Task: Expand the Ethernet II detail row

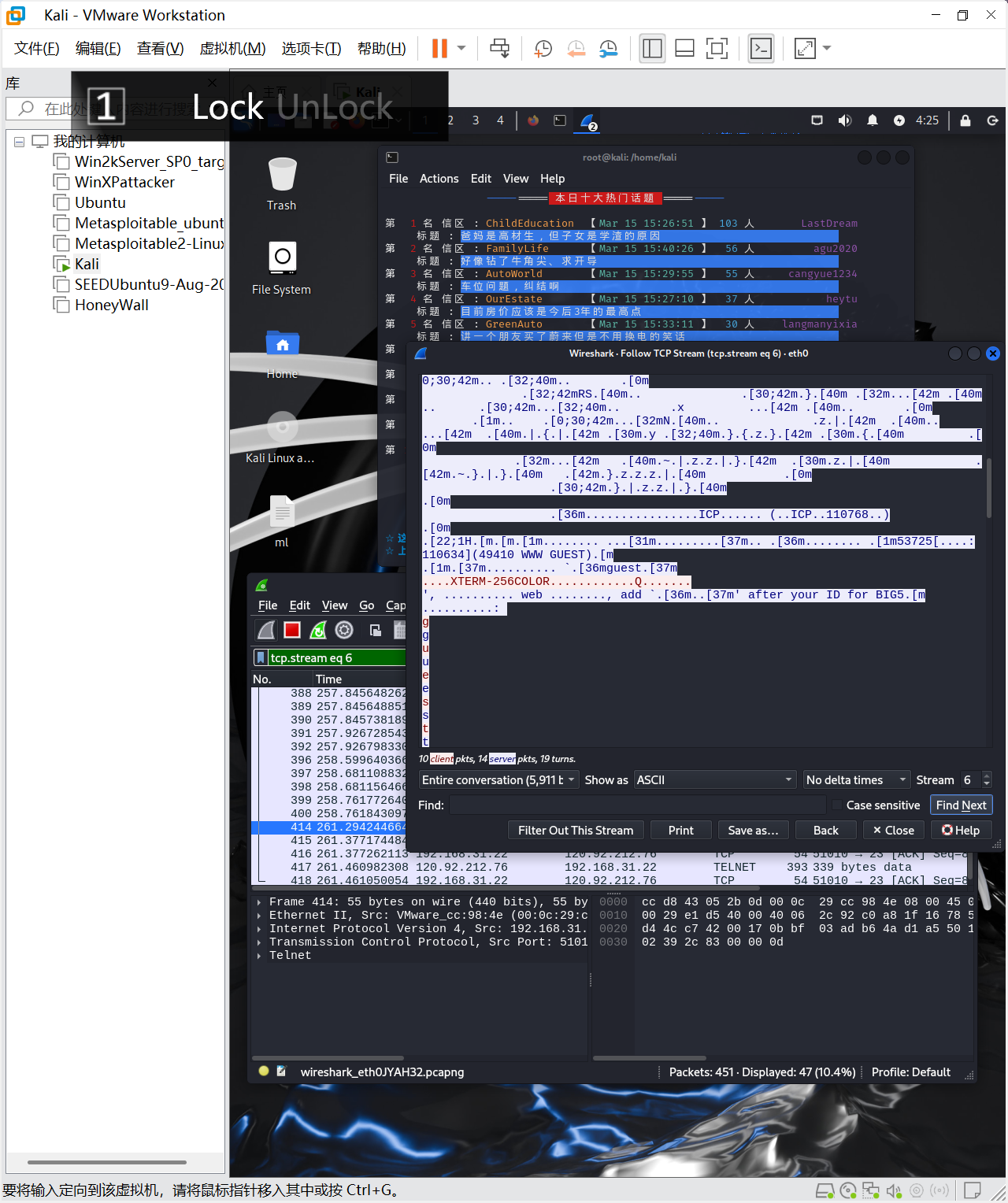Action: coord(259,916)
